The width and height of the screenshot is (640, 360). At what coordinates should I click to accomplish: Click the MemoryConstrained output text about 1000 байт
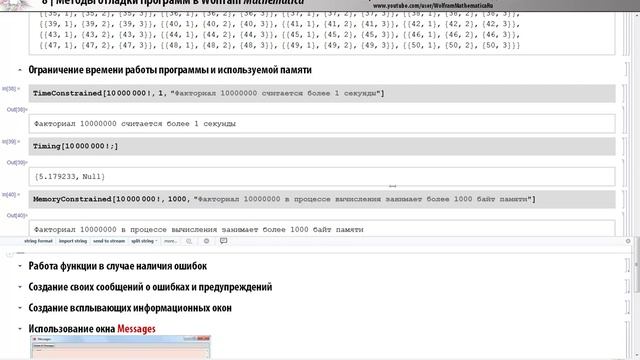pyautogui.click(x=199, y=229)
